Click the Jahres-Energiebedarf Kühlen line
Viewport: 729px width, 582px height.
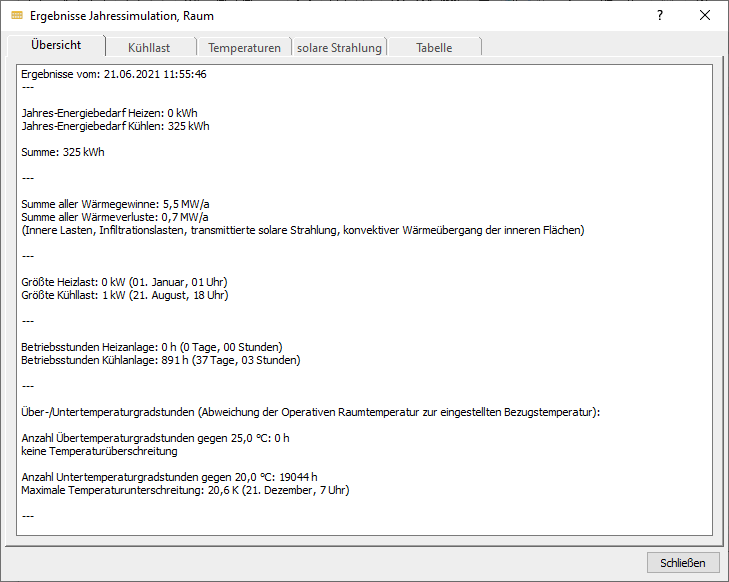115,126
